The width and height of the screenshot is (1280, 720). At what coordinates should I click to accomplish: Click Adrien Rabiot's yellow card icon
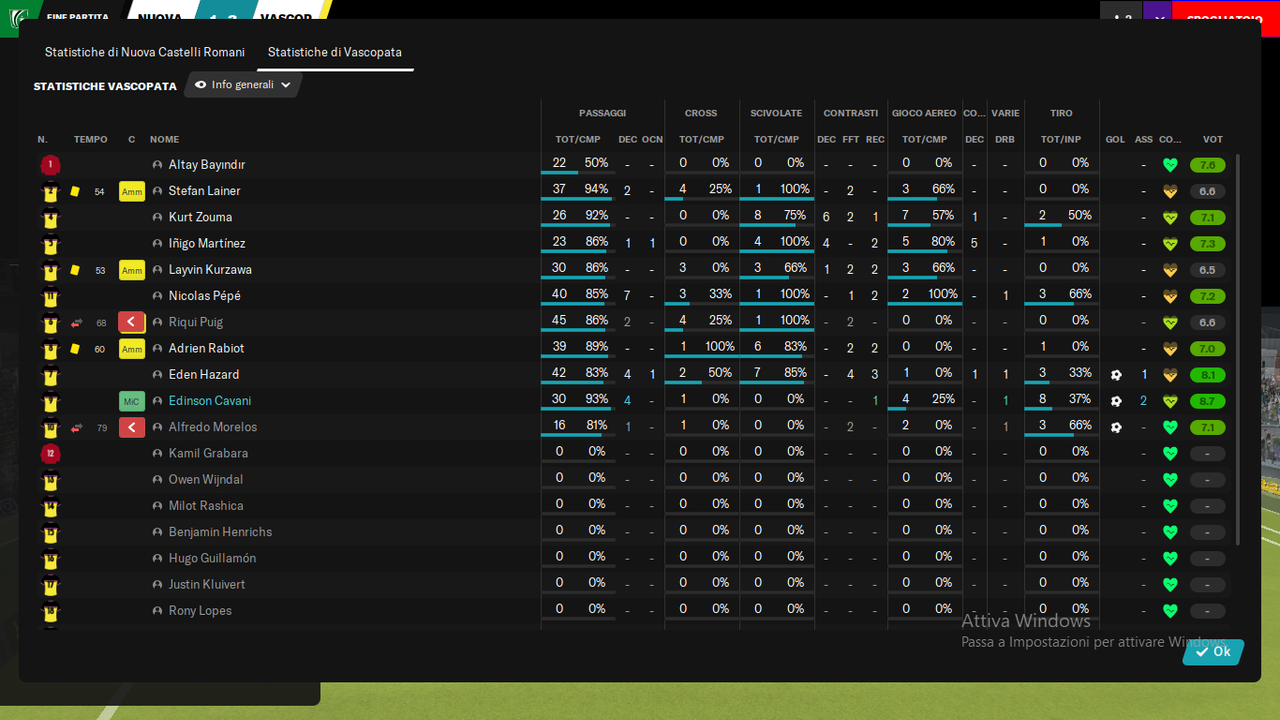tap(75, 349)
